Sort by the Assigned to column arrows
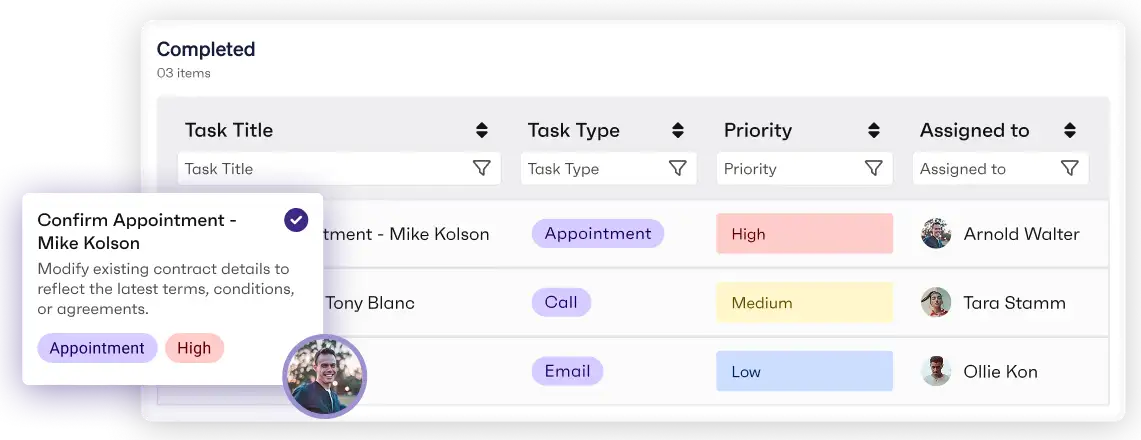This screenshot has width=1141, height=440. click(x=1069, y=130)
